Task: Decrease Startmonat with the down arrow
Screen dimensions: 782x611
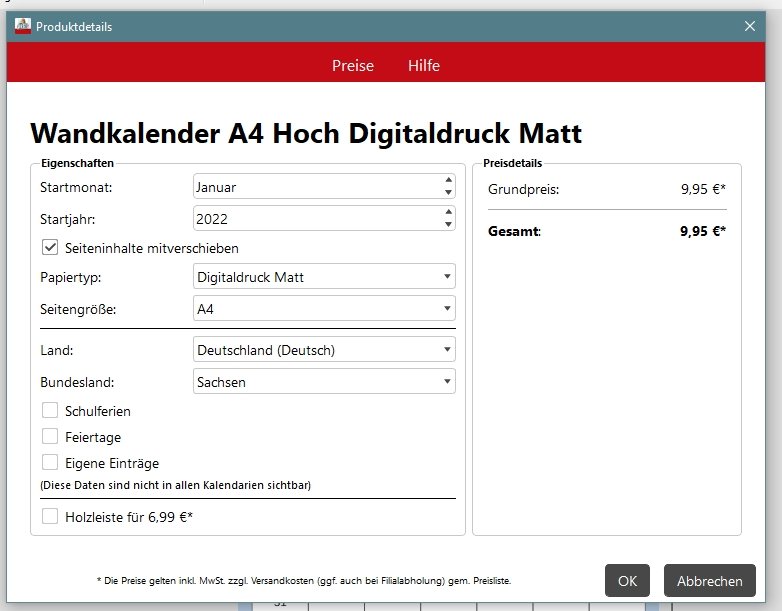Action: 447,193
